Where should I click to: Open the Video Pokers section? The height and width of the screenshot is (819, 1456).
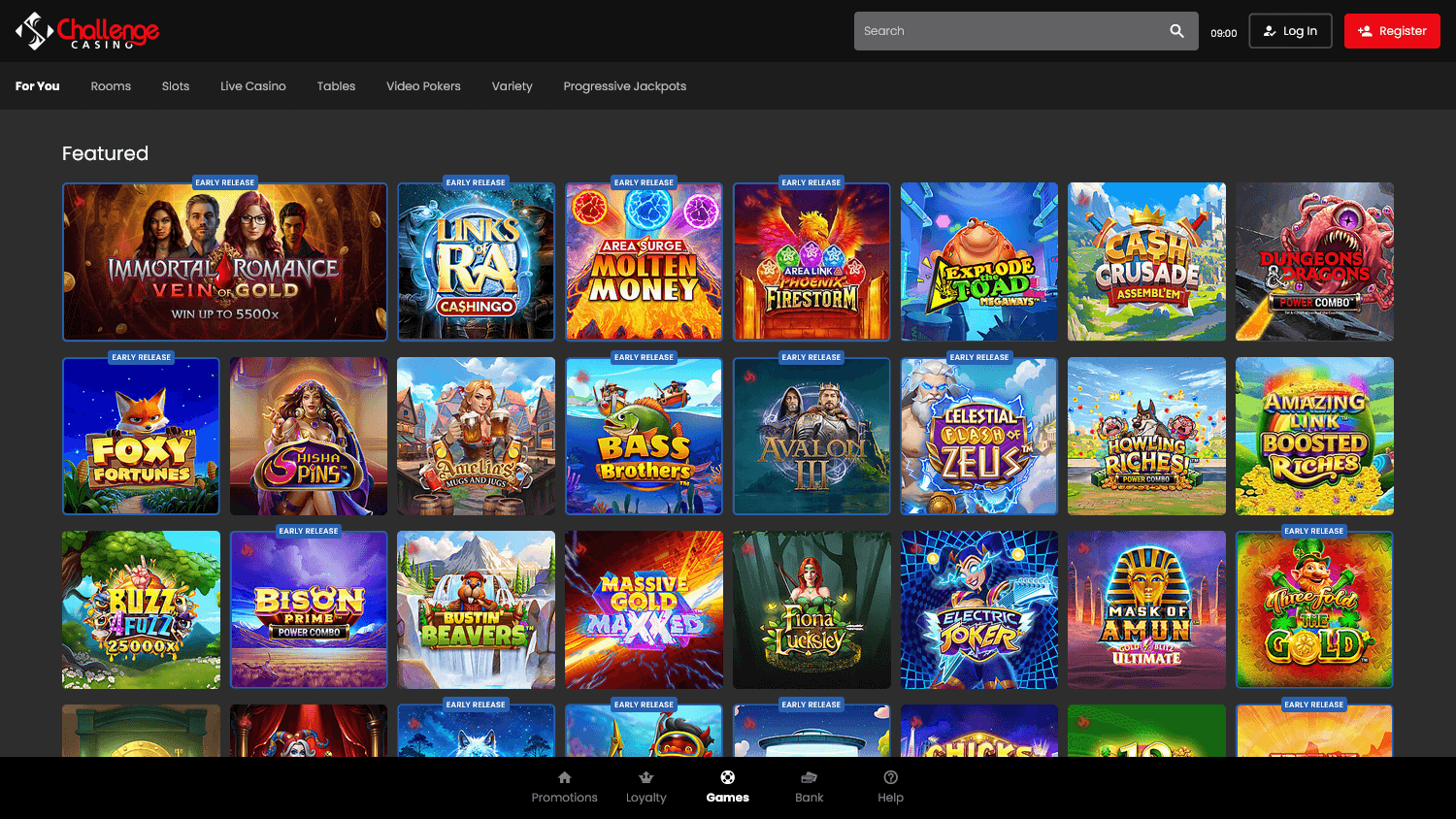pyautogui.click(x=423, y=85)
